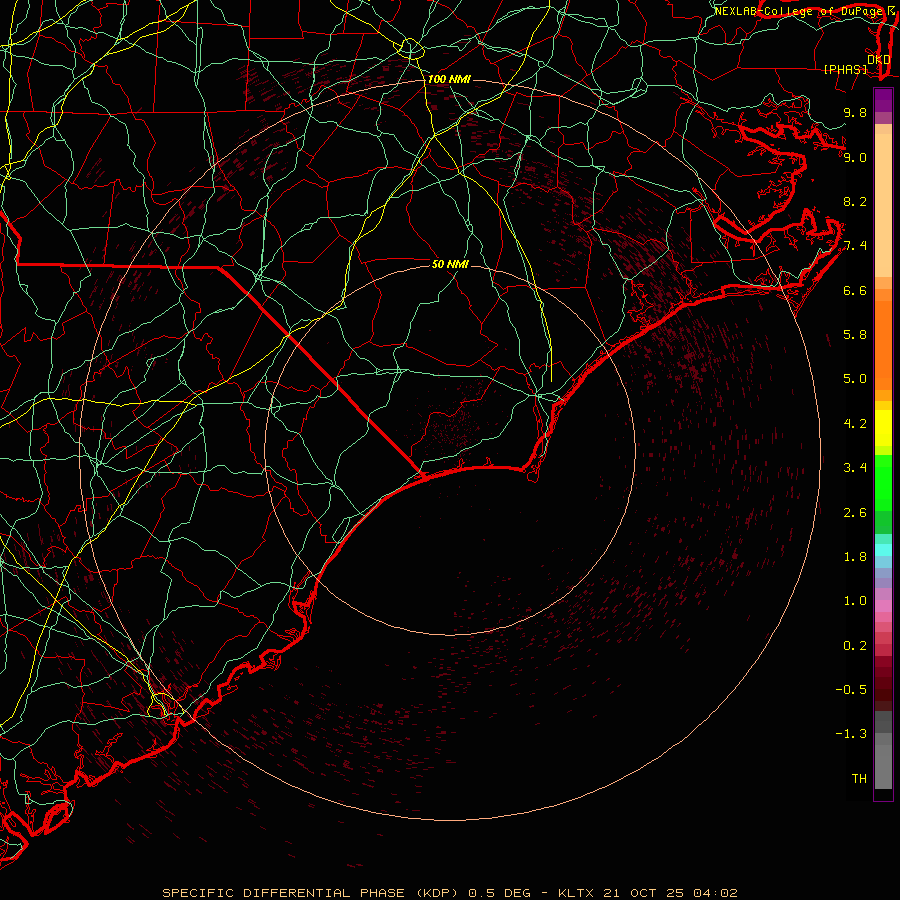The image size is (900, 900).
Task: Click the 5.0 value on the scale
Action: tap(855, 379)
